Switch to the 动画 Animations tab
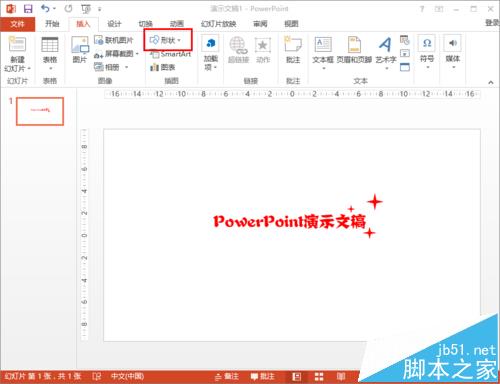Screen dimensions: 500x384 177,24
